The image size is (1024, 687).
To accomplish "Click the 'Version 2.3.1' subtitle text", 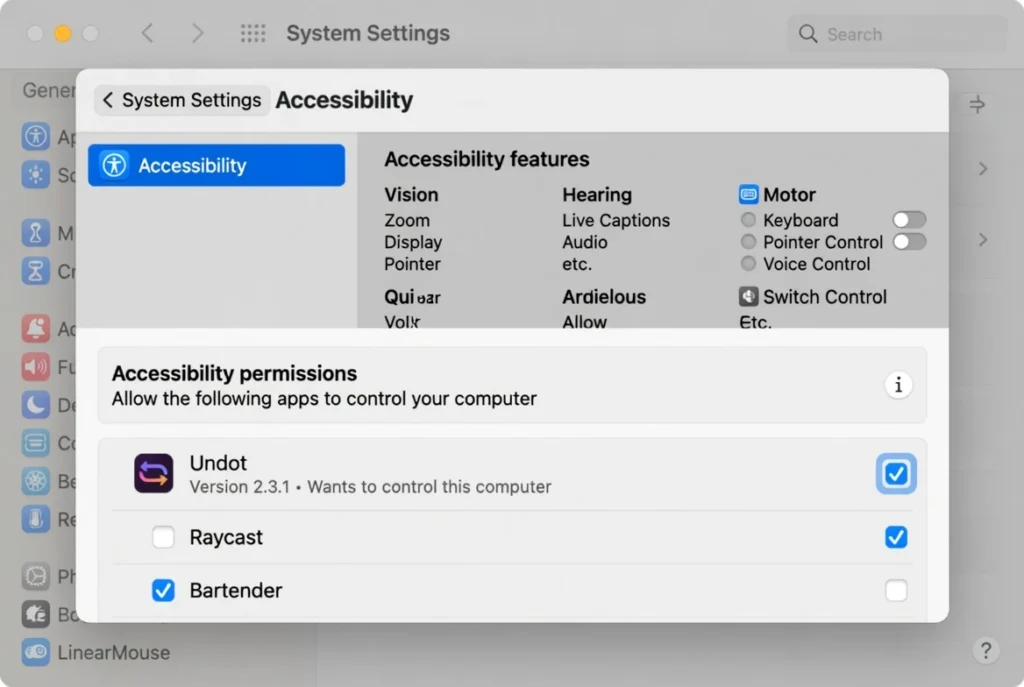I will click(x=239, y=487).
